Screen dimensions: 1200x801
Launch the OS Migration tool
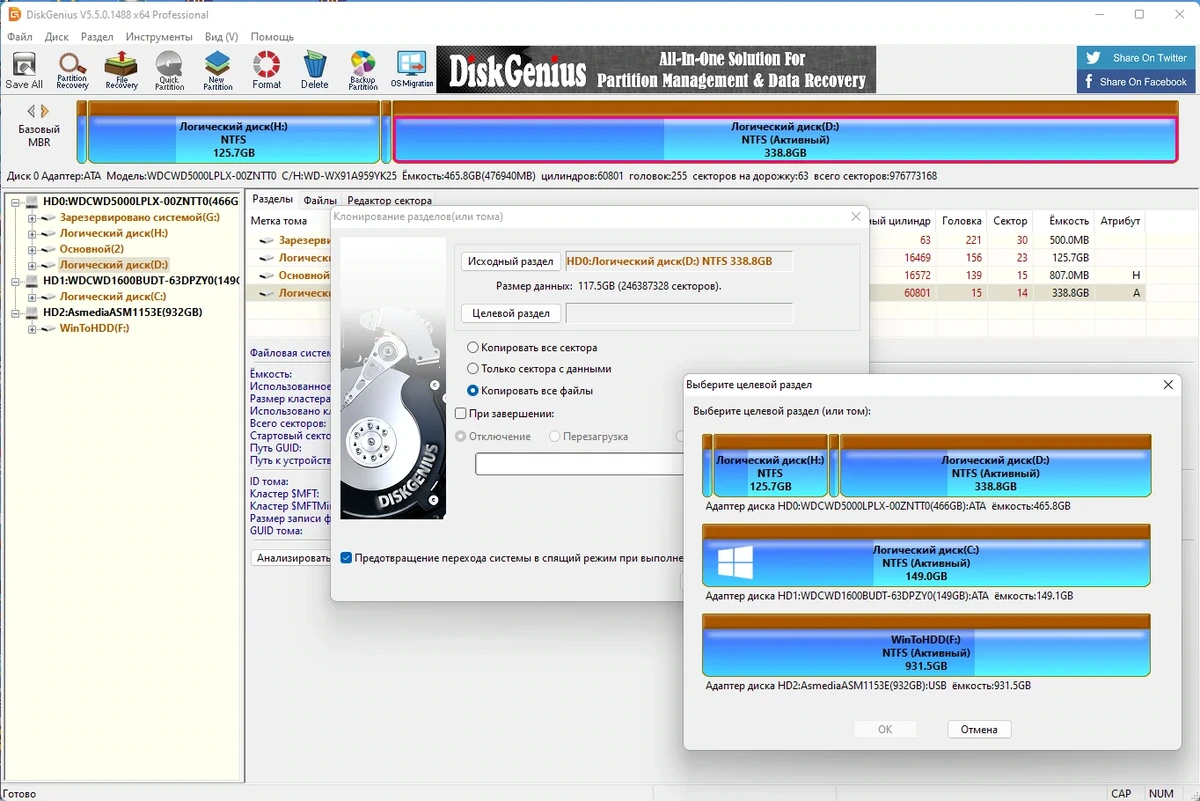(x=412, y=70)
